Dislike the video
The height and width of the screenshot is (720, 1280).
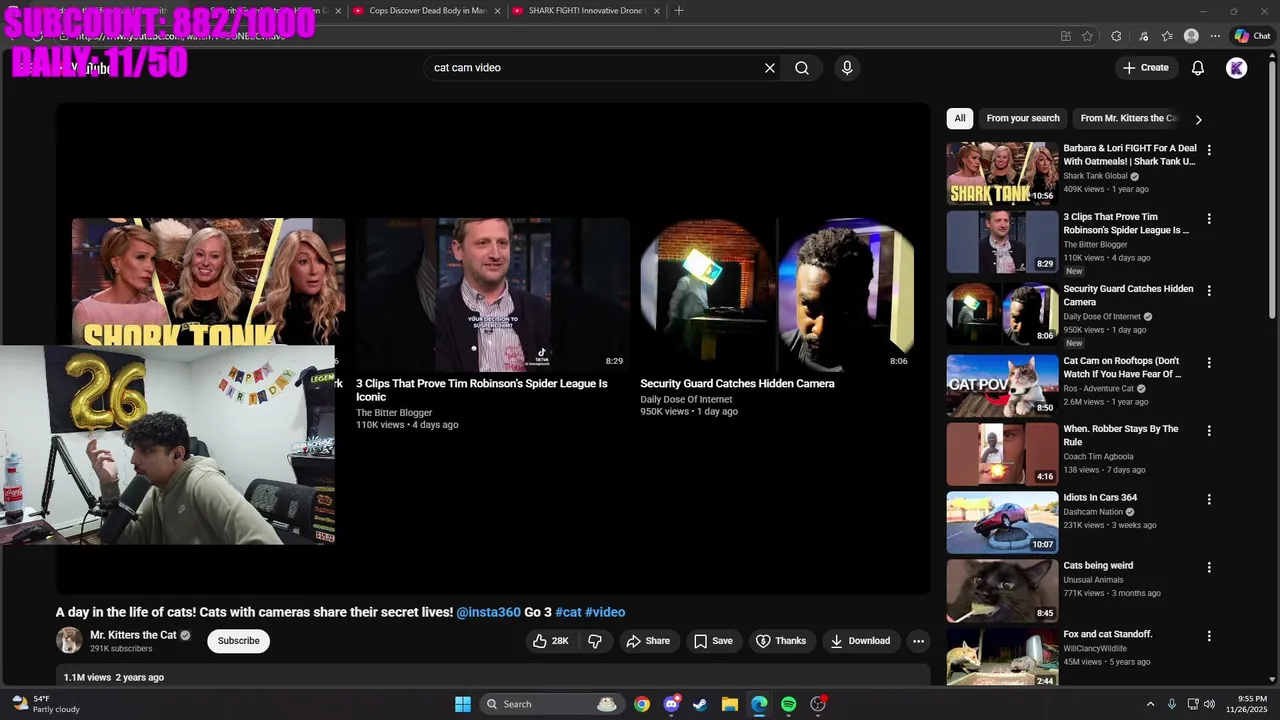coord(595,641)
